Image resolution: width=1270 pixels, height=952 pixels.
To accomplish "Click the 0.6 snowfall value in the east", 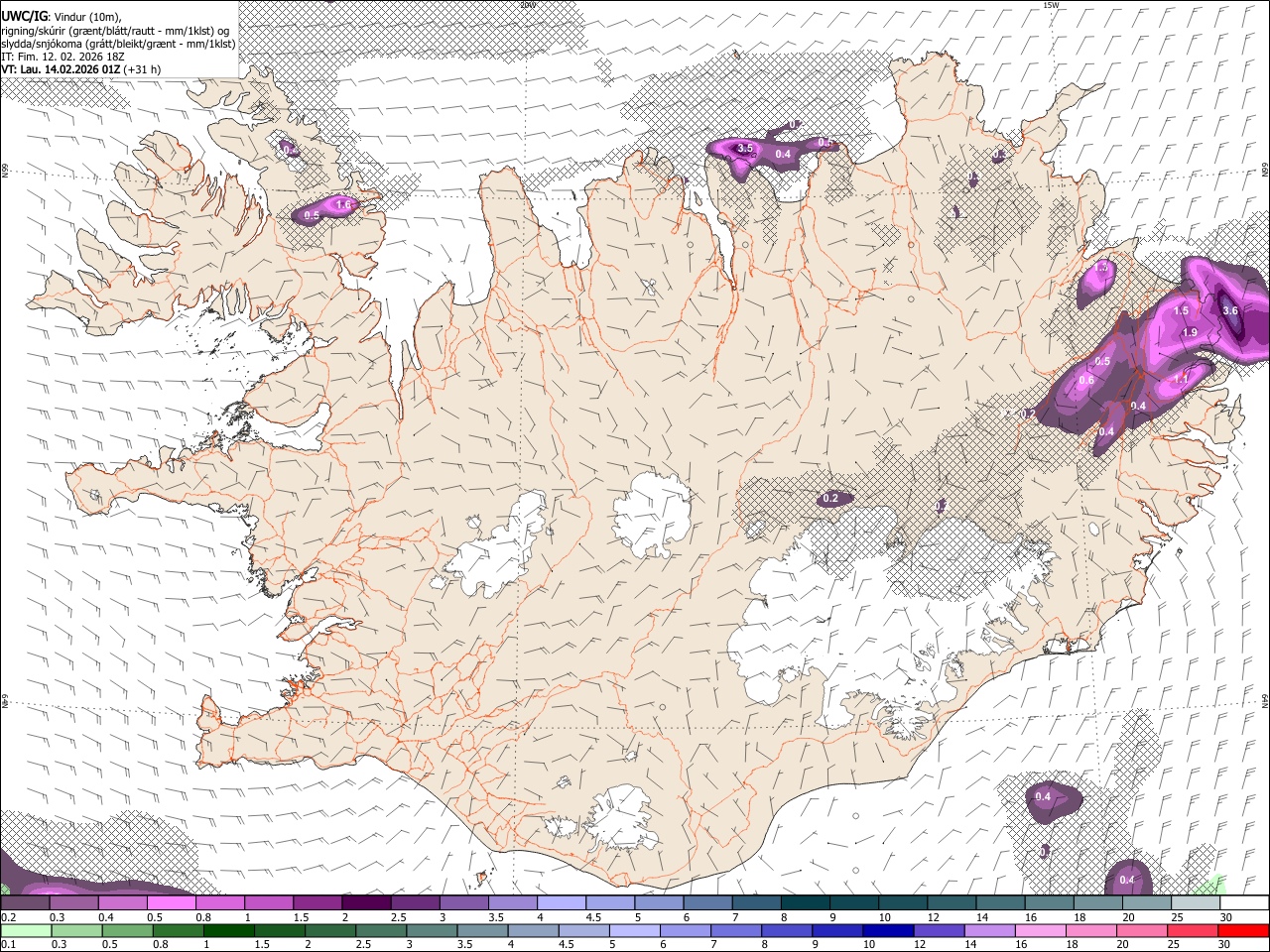I will tap(1086, 380).
